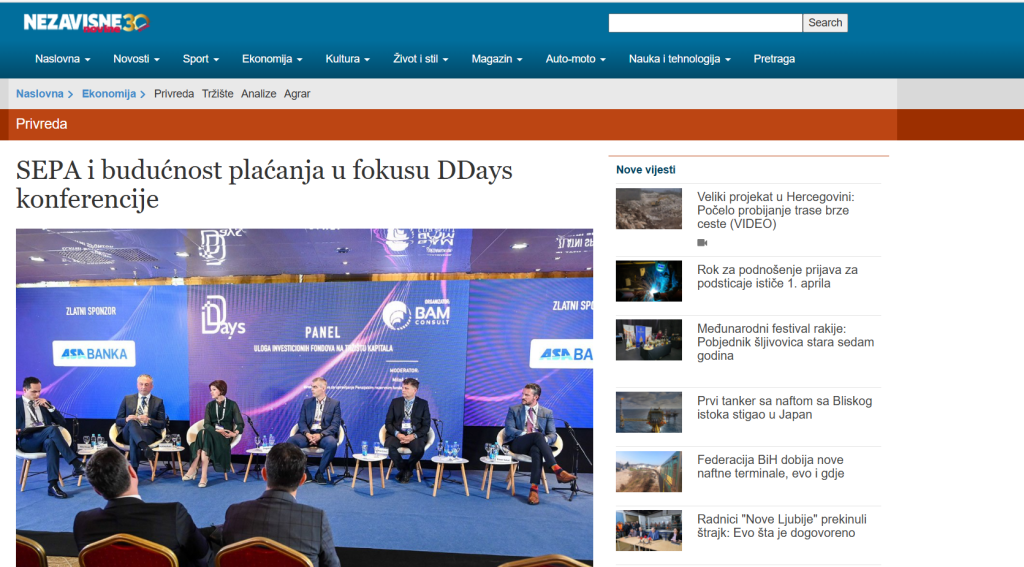Click video camera icon under Hercegovina article
The height and width of the screenshot is (567, 1024).
pos(702,242)
